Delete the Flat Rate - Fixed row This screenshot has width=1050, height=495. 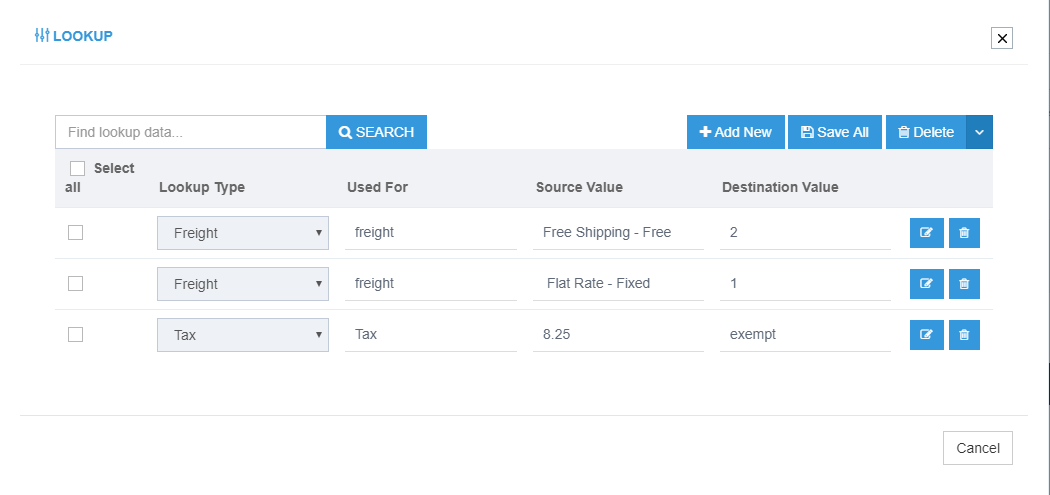coord(964,284)
